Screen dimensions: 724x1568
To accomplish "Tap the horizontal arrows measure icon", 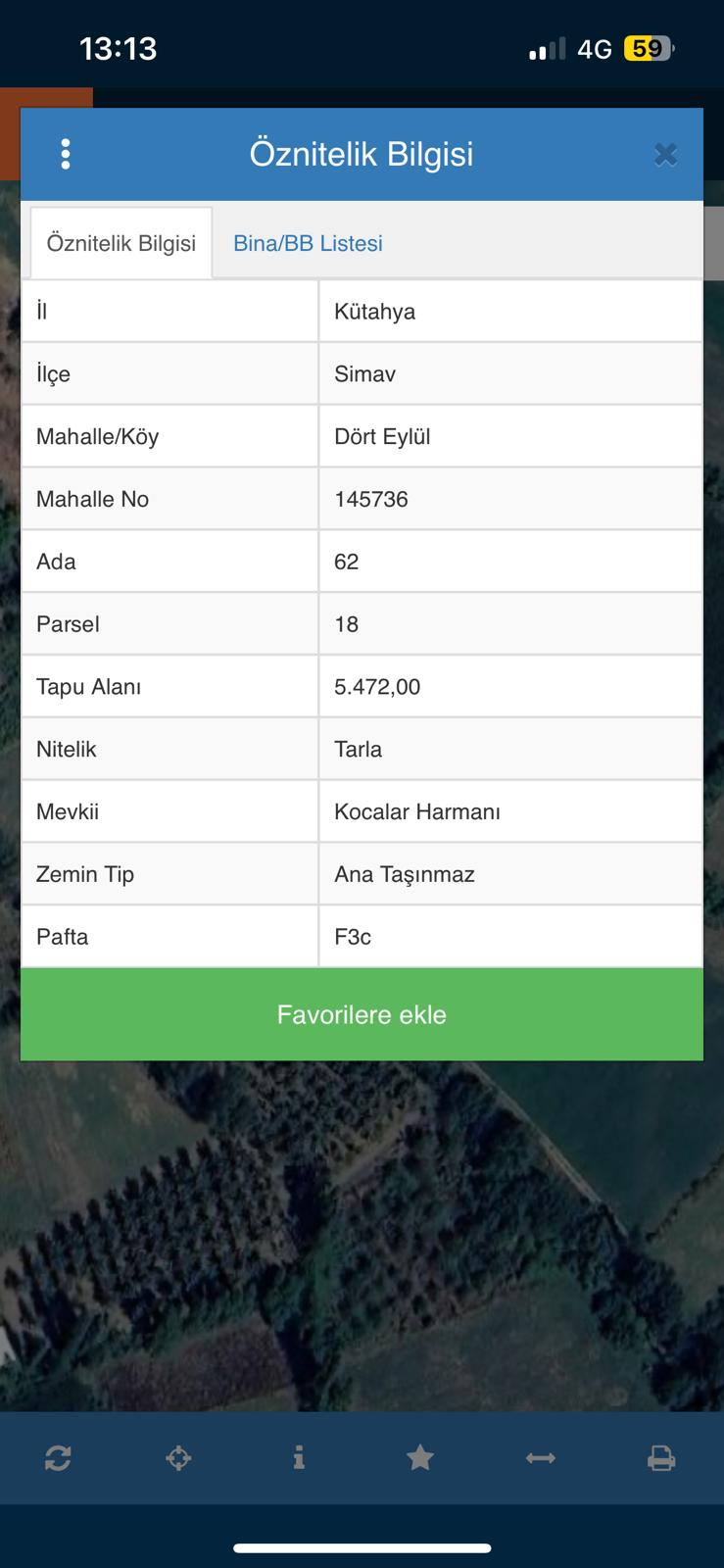I will point(541,1458).
